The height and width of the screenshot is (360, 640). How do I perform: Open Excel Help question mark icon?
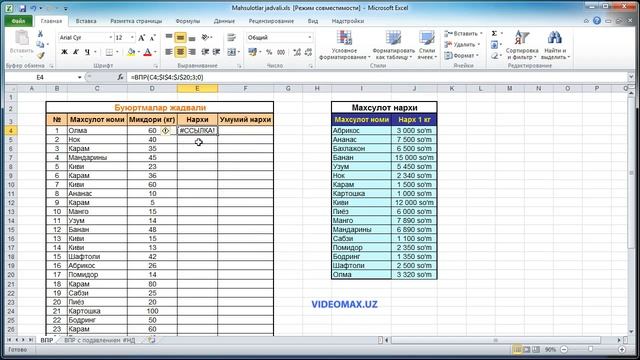coord(597,20)
